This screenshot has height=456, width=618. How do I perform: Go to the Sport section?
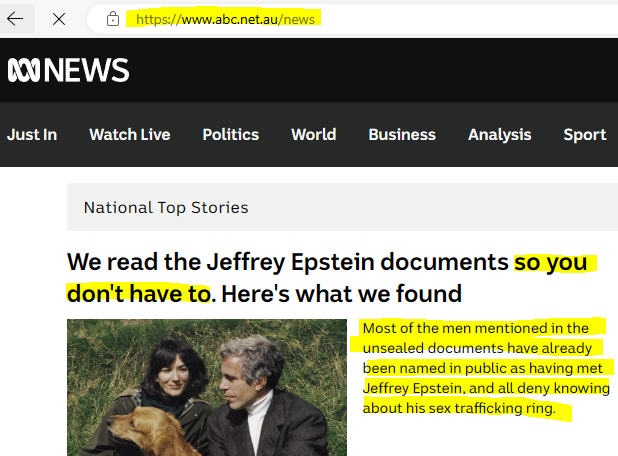(x=584, y=135)
